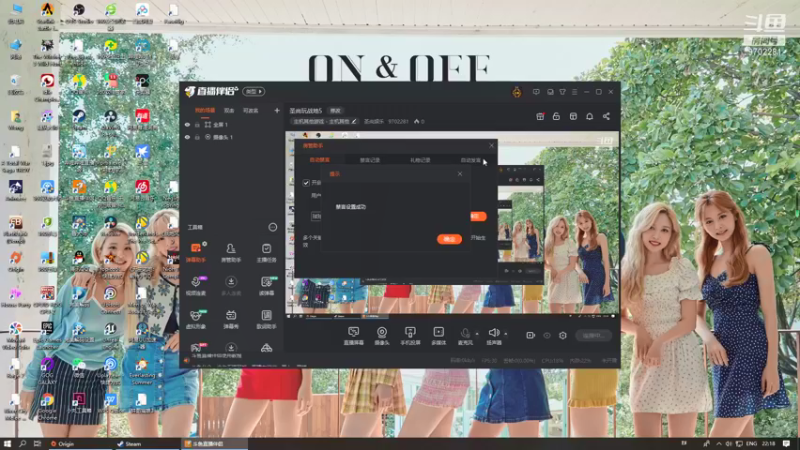This screenshot has width=800, height=450.
Task: Add a 手机投屏 phone casting source
Action: (x=410, y=336)
